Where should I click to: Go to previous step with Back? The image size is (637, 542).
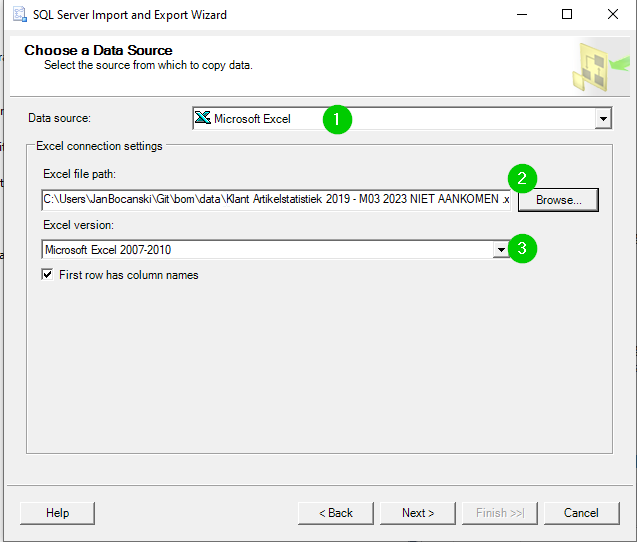tap(336, 513)
